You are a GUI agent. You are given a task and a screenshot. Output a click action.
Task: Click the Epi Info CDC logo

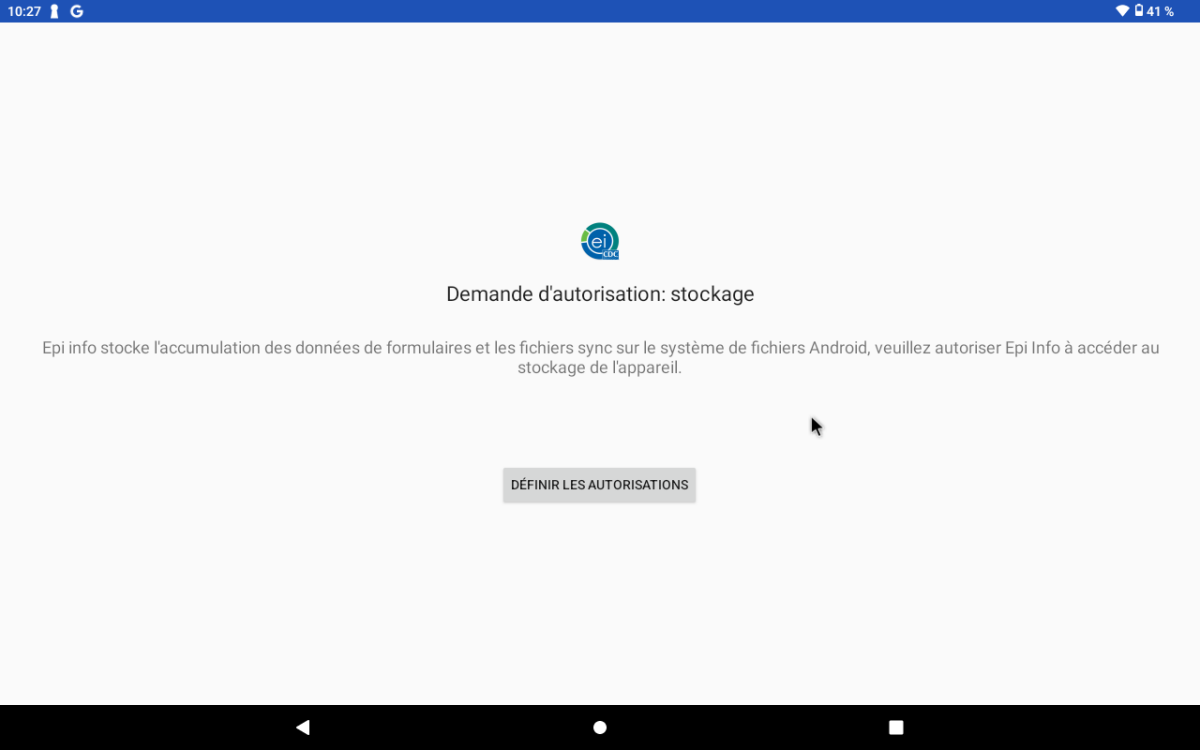(600, 242)
